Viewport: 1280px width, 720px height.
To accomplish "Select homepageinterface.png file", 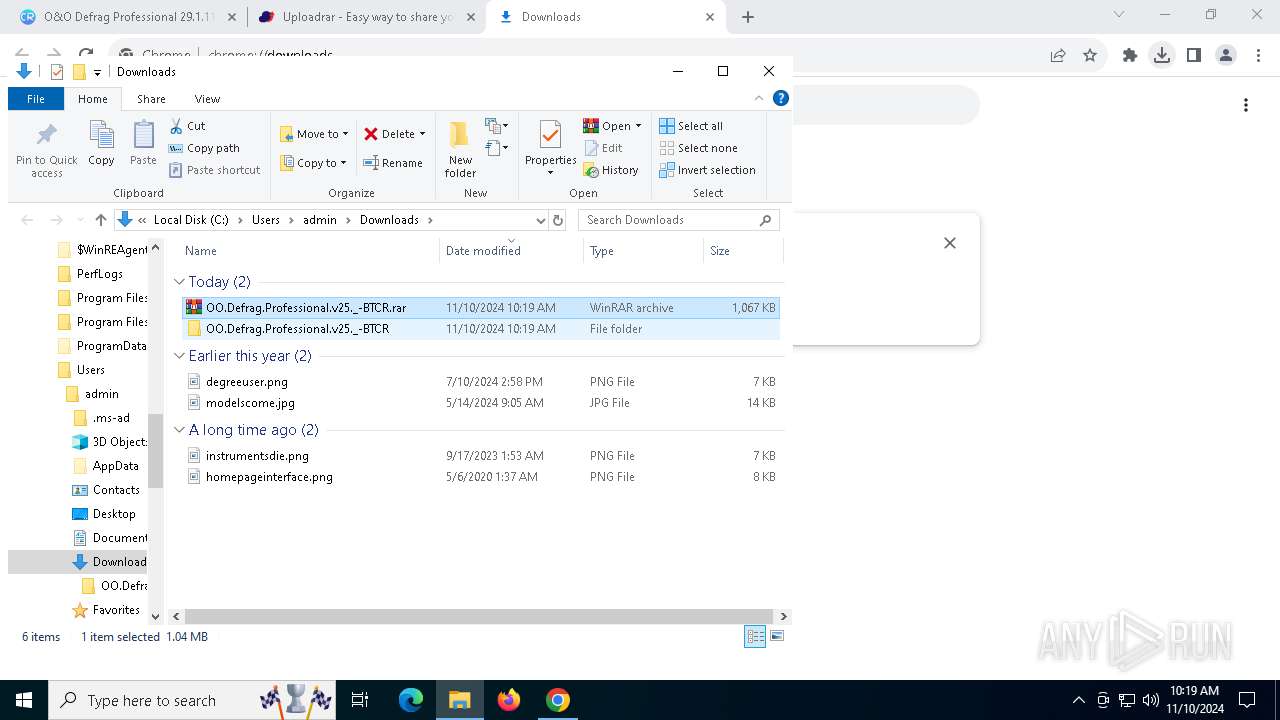I will tap(481, 477).
